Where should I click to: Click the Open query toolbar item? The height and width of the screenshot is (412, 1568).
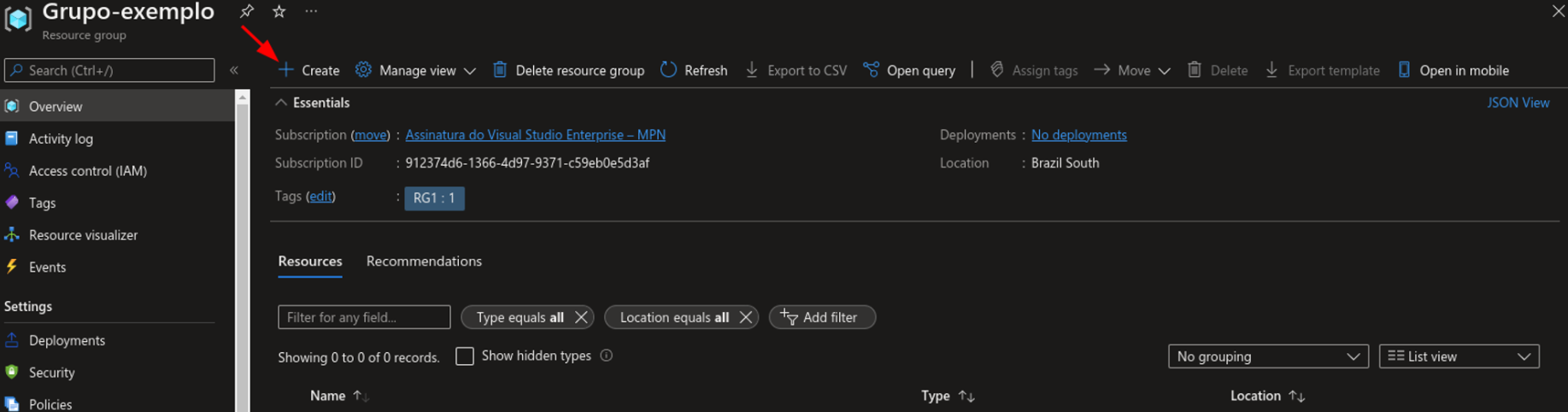click(x=909, y=70)
